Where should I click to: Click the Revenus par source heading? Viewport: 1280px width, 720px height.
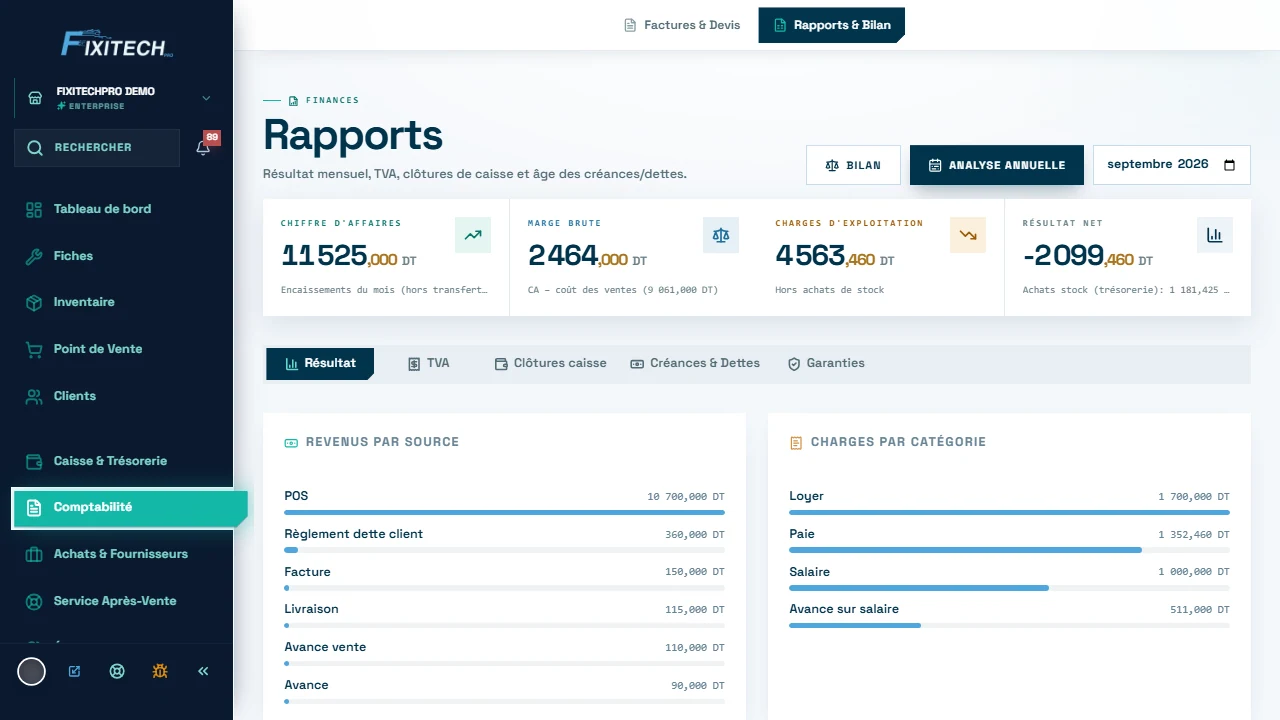[382, 442]
